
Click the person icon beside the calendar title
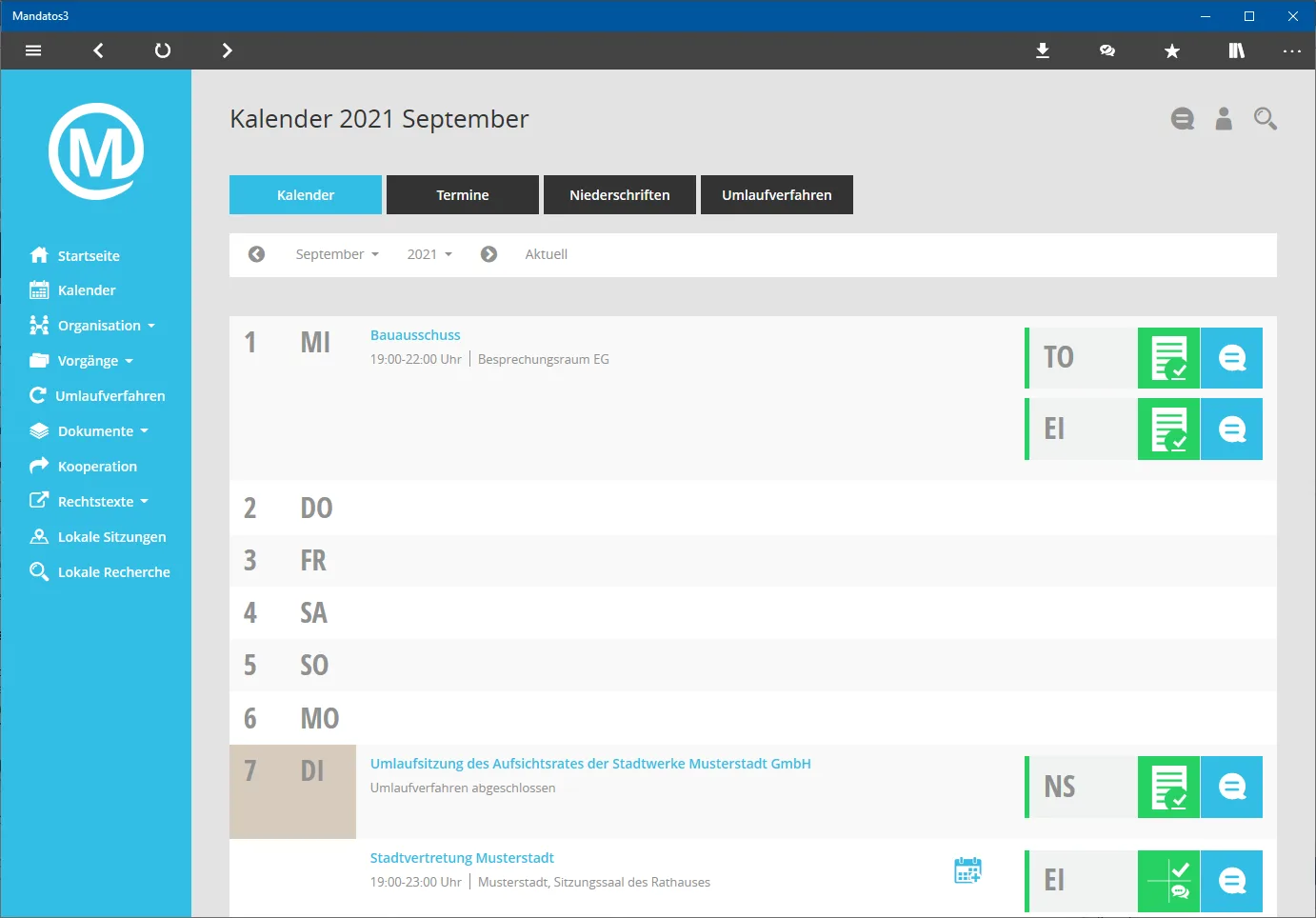(x=1224, y=118)
